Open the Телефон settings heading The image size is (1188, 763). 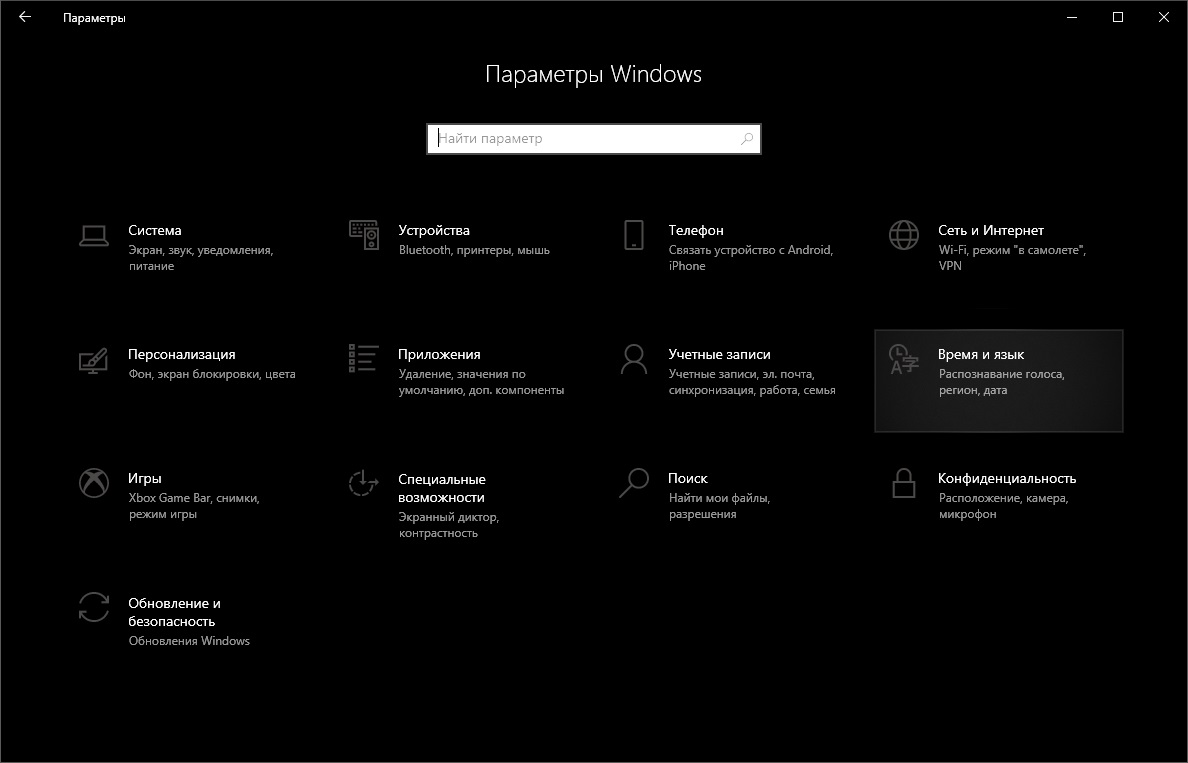tap(696, 230)
